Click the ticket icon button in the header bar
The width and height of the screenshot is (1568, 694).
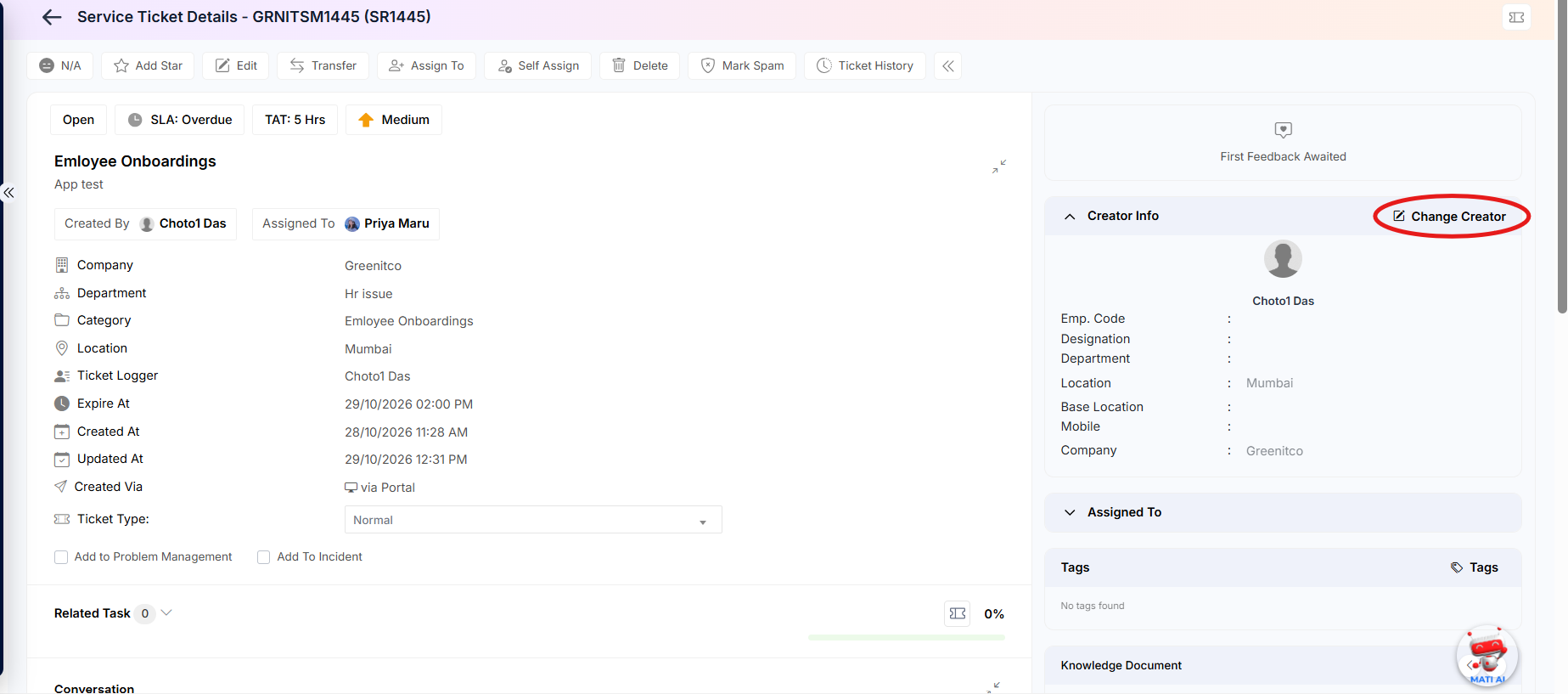pos(1516,17)
